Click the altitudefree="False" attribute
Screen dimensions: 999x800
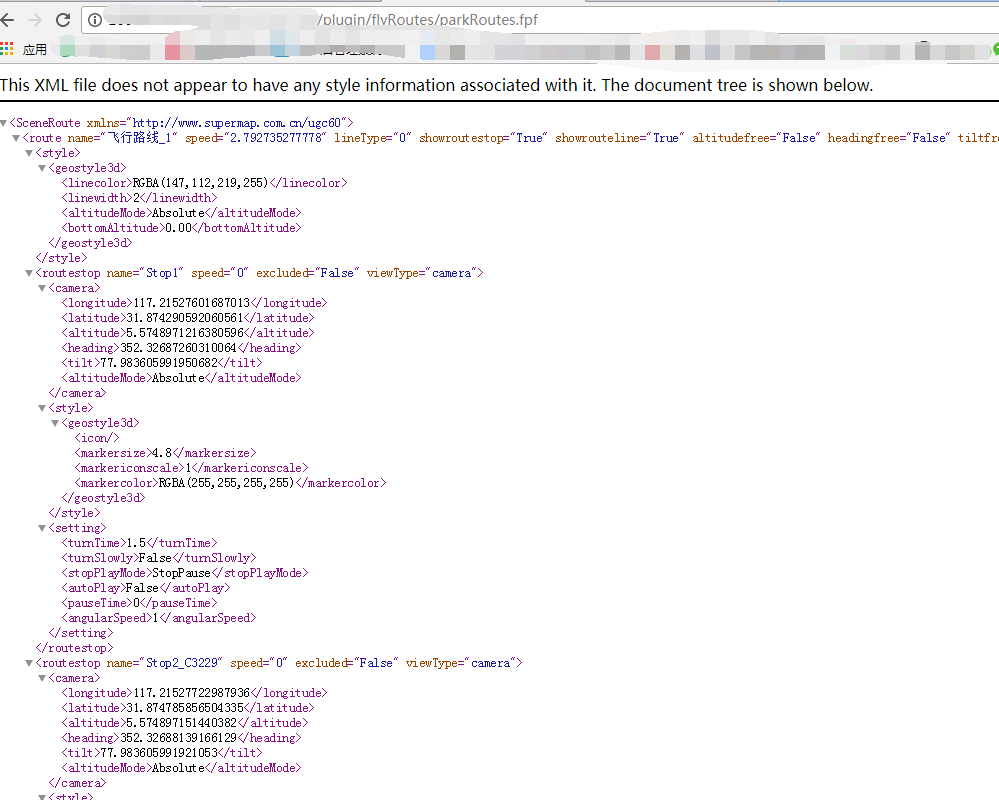[756, 138]
